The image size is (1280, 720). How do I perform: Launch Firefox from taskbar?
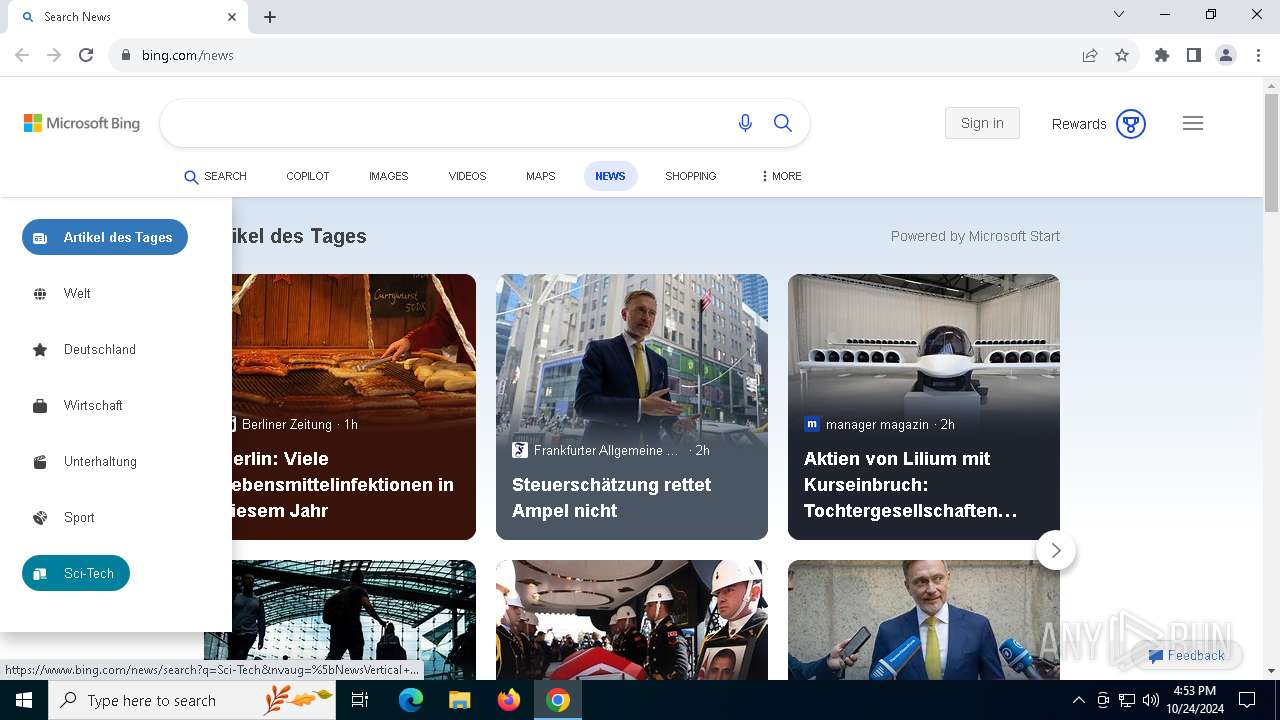point(509,700)
